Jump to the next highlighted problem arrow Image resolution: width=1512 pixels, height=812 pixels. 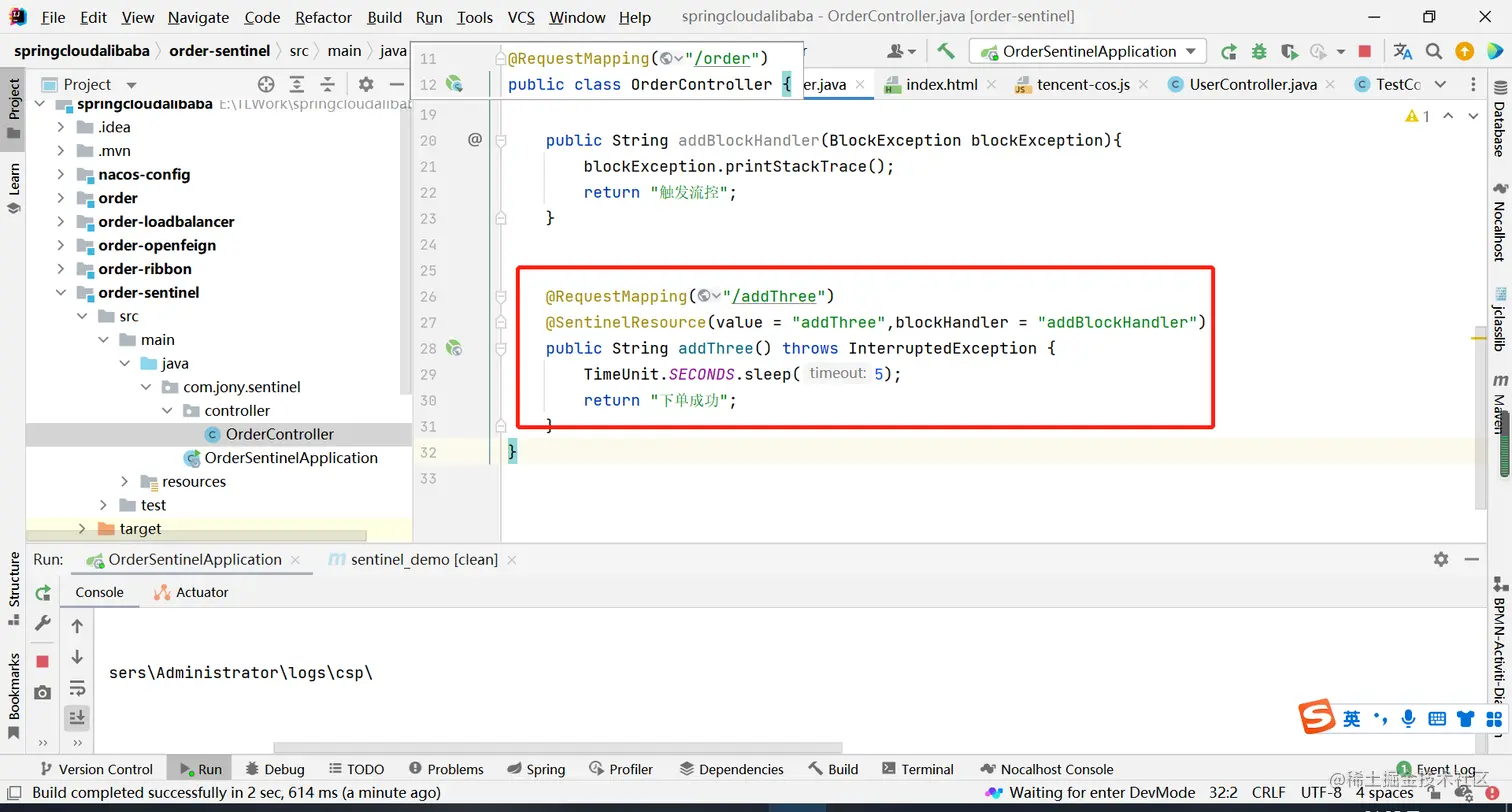click(x=1473, y=116)
